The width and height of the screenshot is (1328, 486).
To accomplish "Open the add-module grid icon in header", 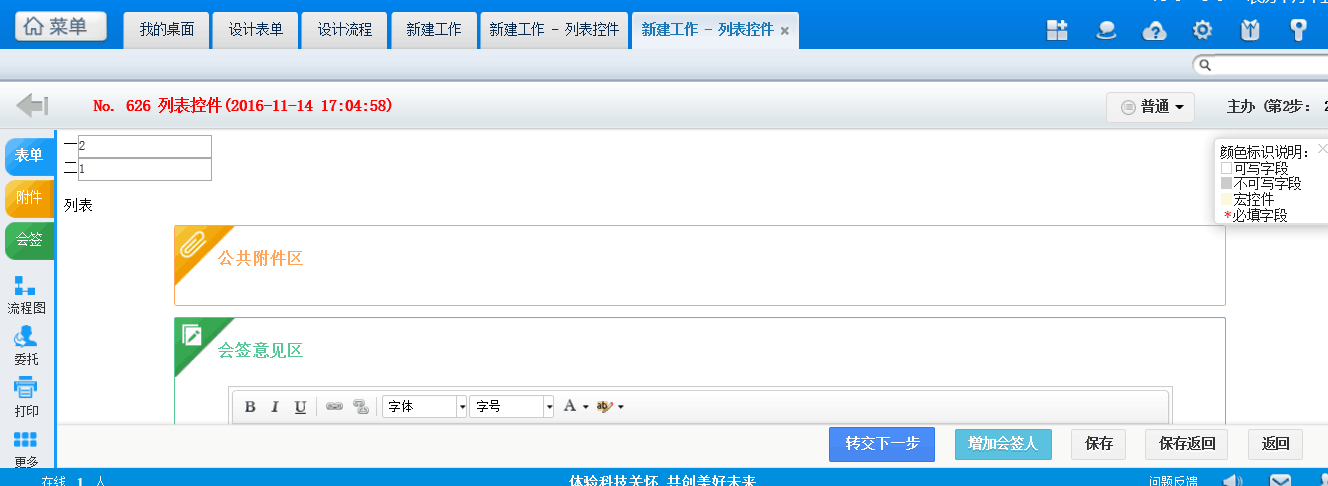I will pyautogui.click(x=1058, y=30).
